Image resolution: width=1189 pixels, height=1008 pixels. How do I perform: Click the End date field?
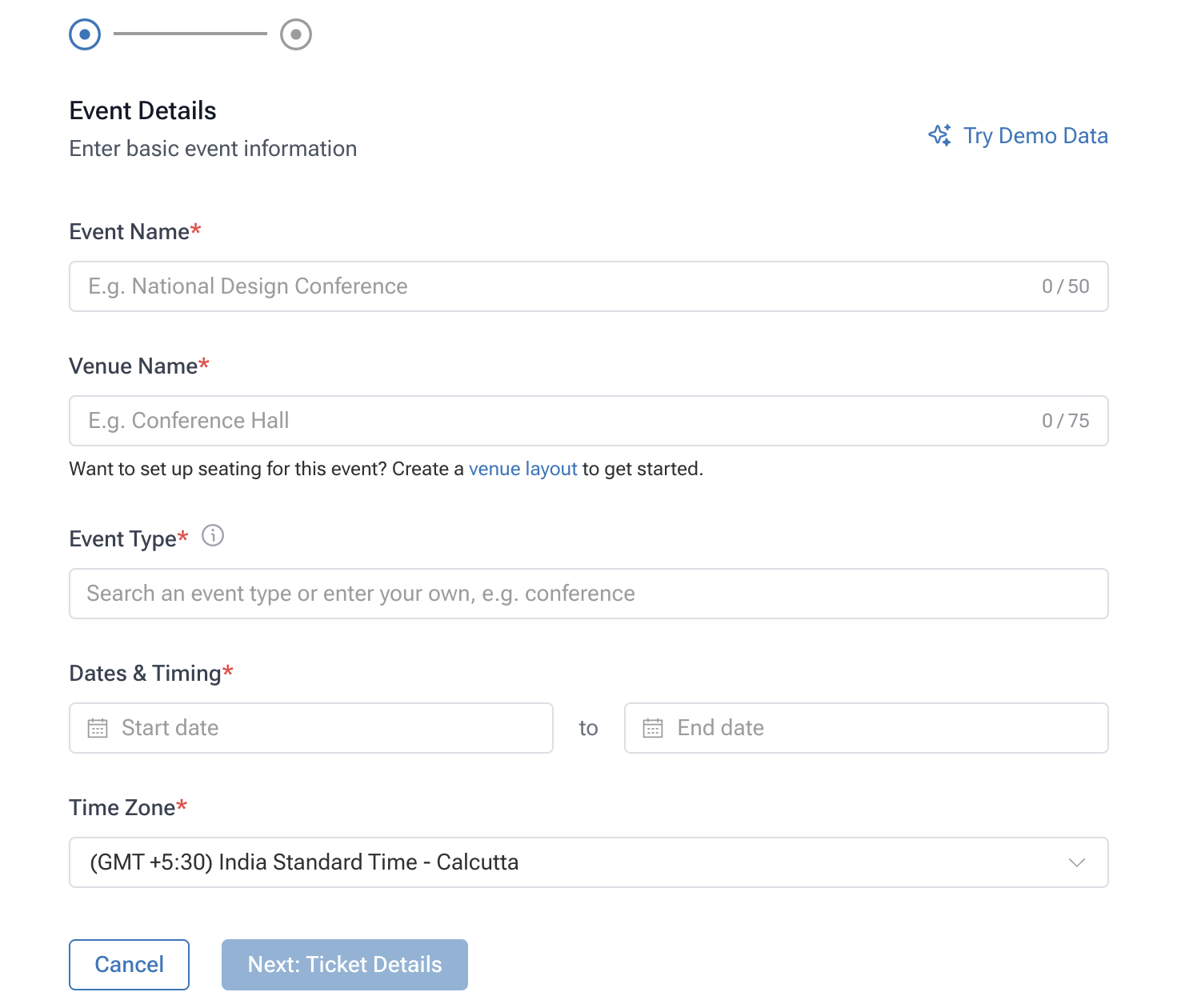pyautogui.click(x=867, y=728)
